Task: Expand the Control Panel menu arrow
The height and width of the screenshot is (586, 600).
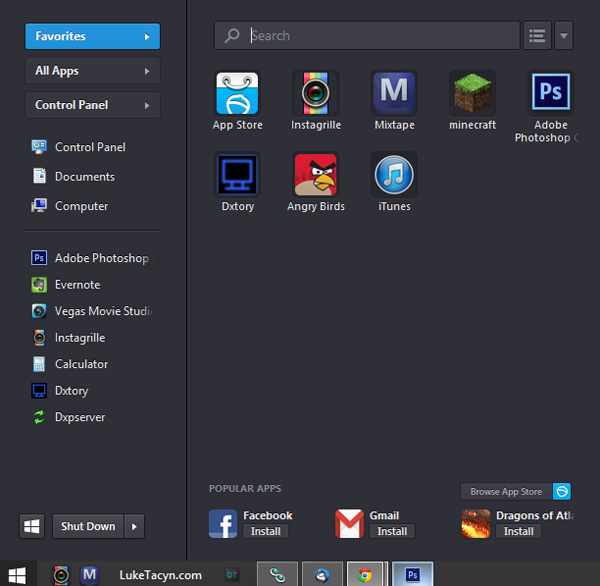Action: 147,105
